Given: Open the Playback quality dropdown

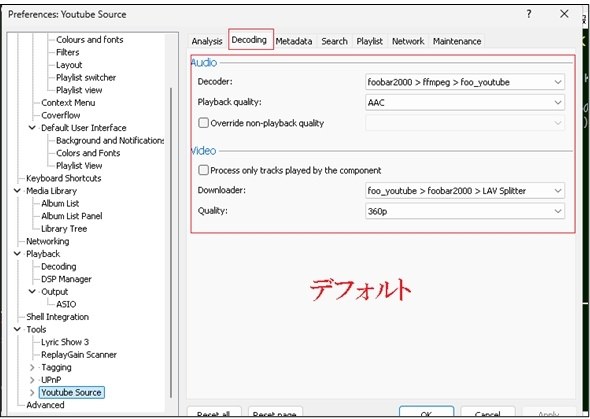Looking at the screenshot, I should [465, 102].
